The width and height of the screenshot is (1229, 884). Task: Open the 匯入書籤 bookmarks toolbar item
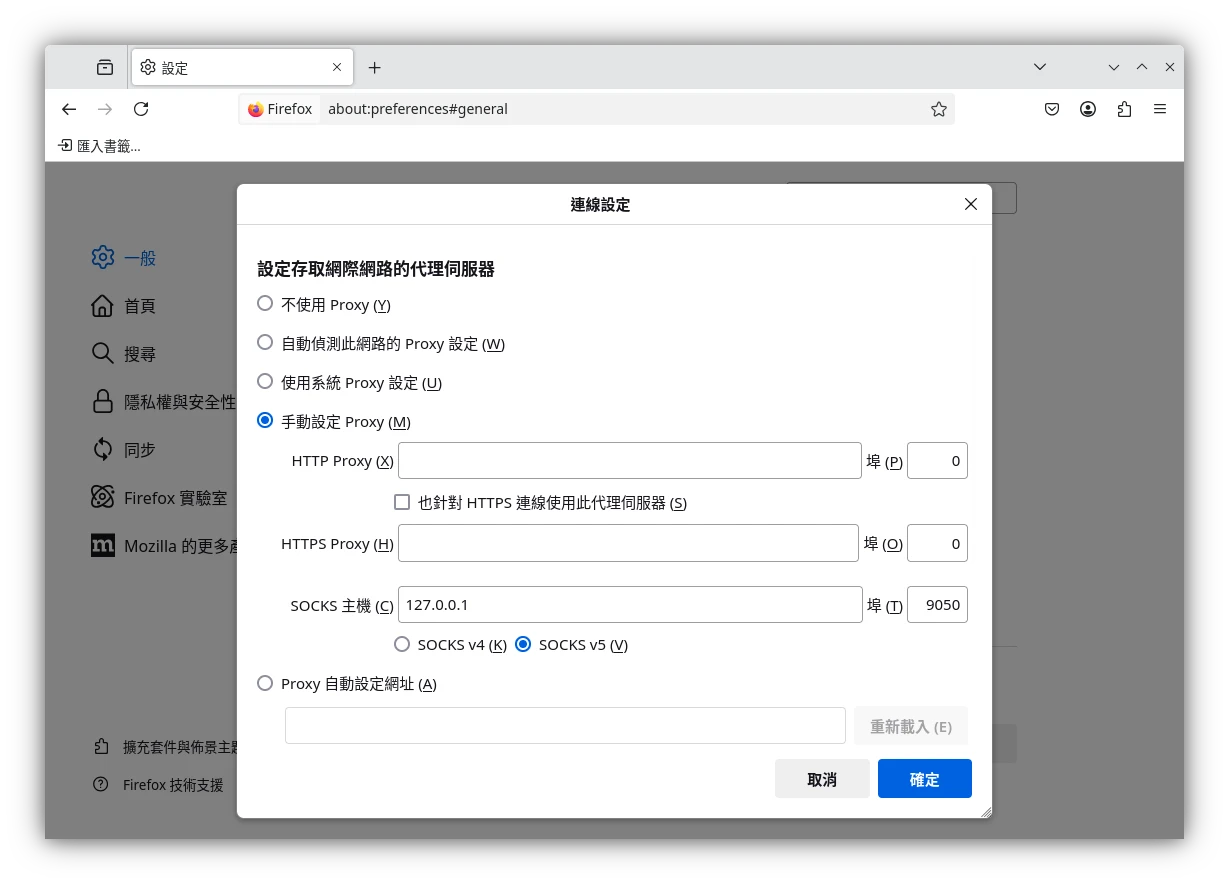(100, 146)
